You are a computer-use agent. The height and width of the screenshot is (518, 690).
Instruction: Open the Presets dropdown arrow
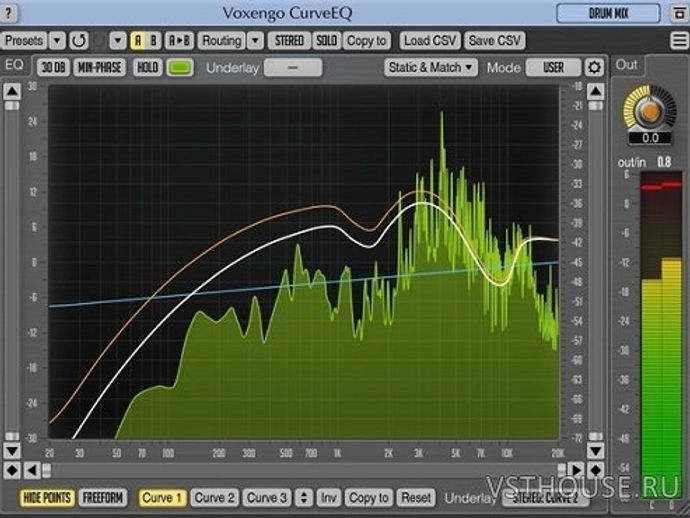tap(57, 41)
